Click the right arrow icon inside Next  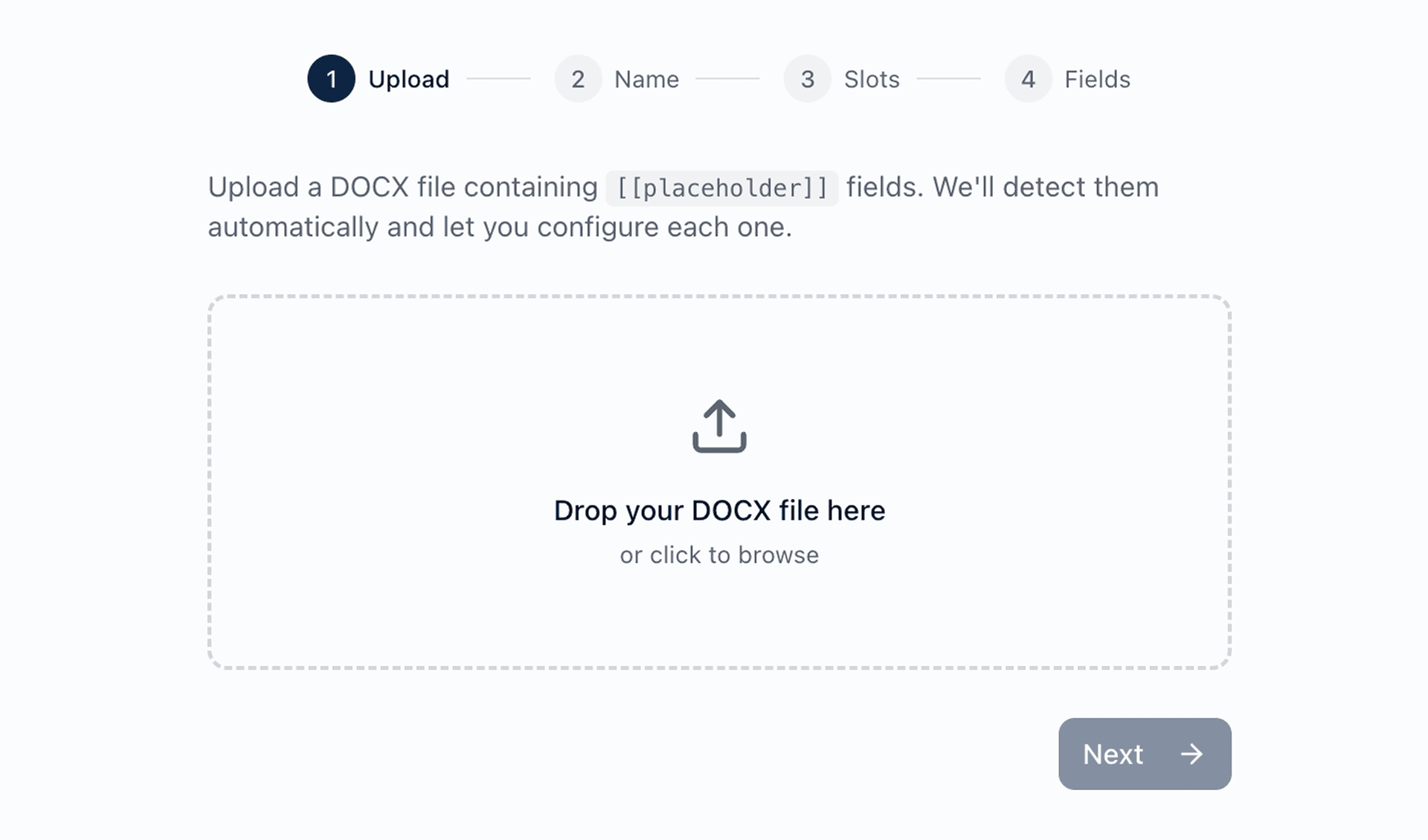point(1191,754)
